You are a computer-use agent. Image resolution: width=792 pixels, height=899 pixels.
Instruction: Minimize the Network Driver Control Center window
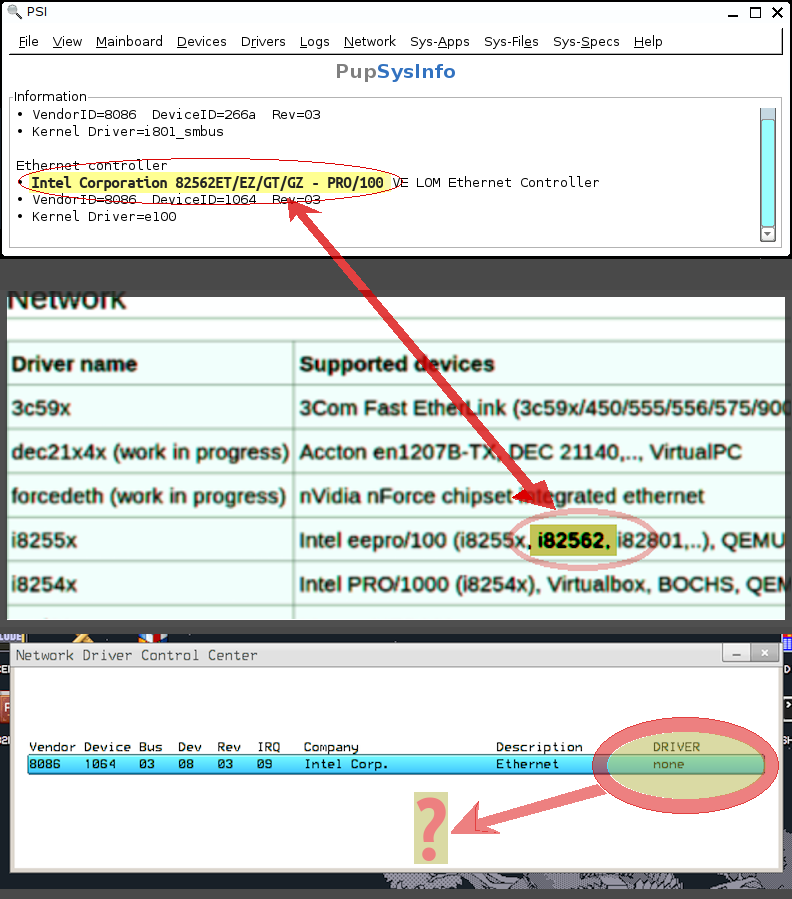[x=737, y=653]
